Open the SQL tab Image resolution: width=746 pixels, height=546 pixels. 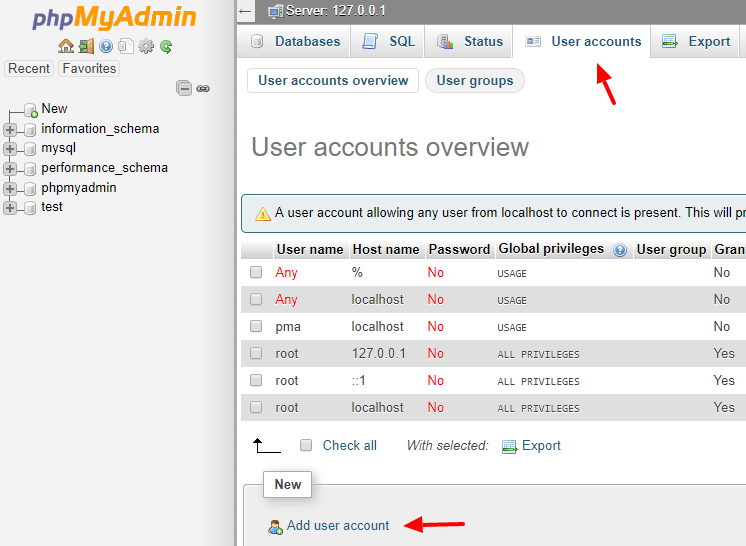click(387, 41)
